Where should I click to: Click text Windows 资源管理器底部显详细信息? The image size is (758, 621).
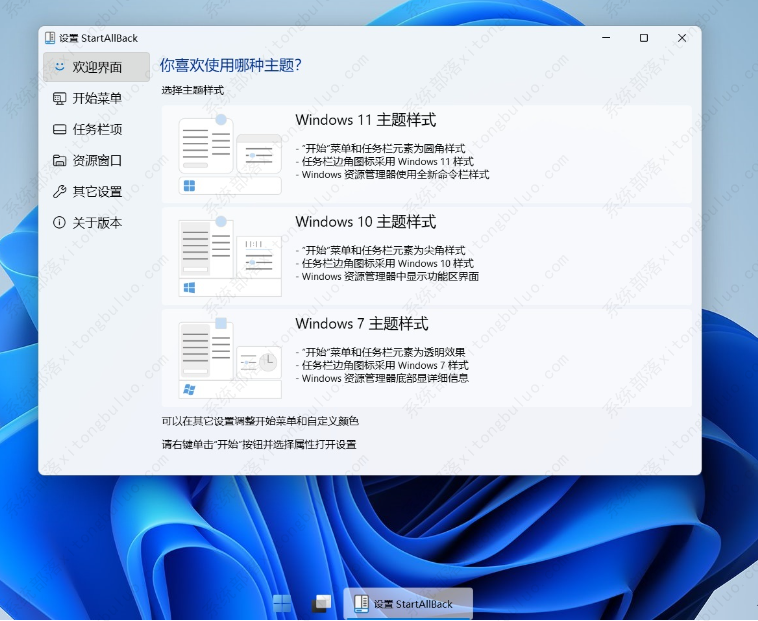pos(385,378)
